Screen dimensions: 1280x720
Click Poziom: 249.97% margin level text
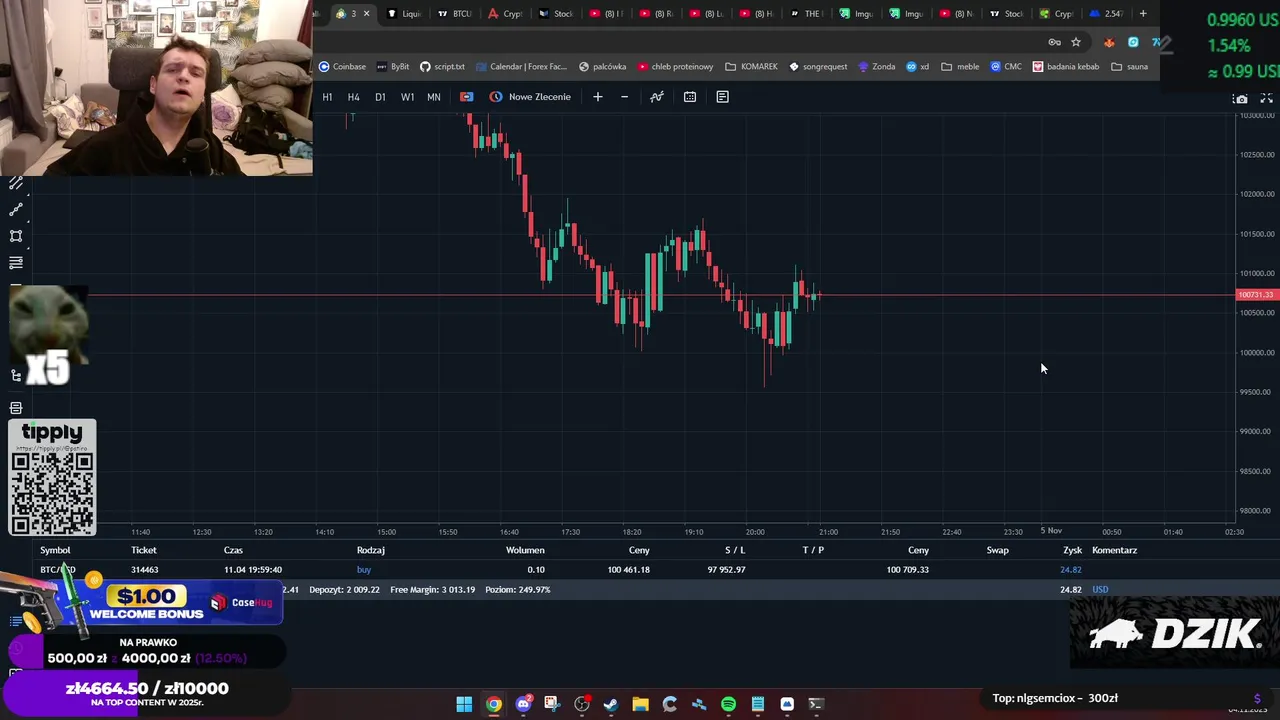518,590
